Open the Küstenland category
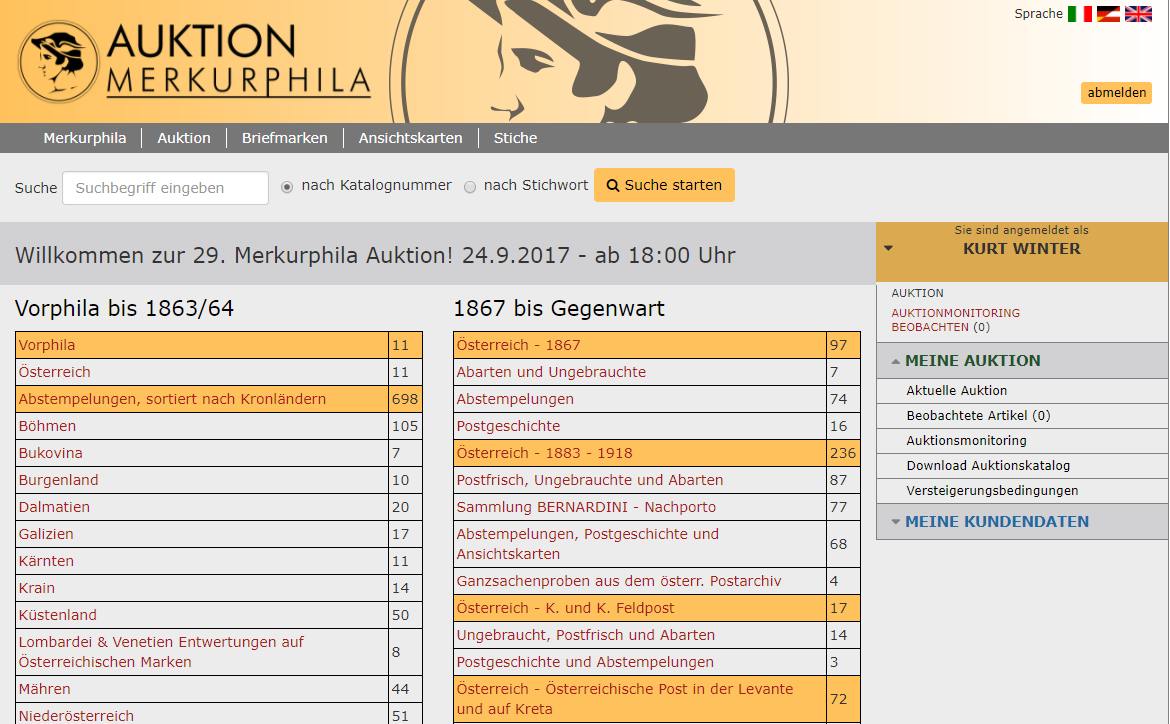 [57, 615]
